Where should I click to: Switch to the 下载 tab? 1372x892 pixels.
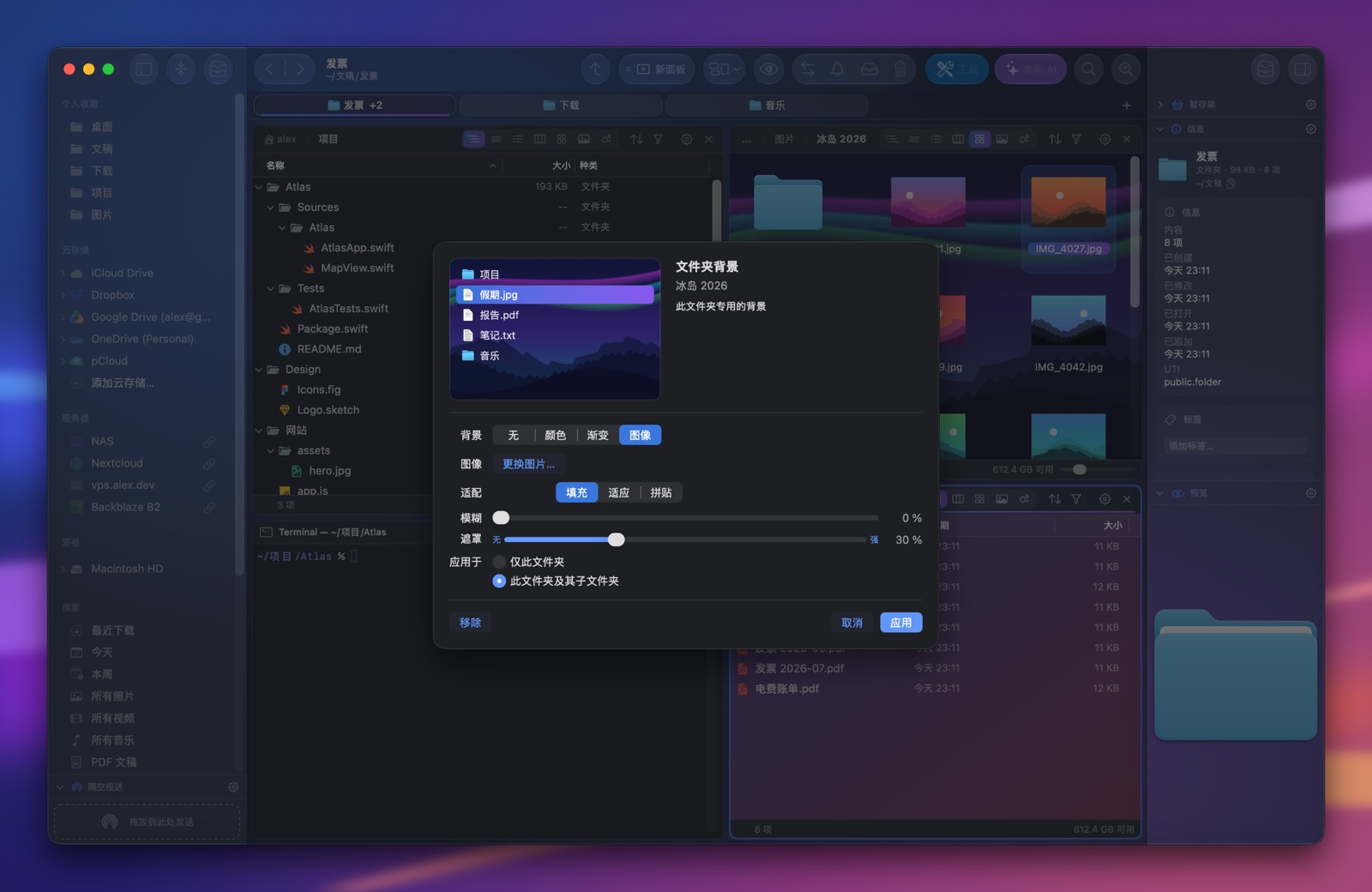point(561,105)
